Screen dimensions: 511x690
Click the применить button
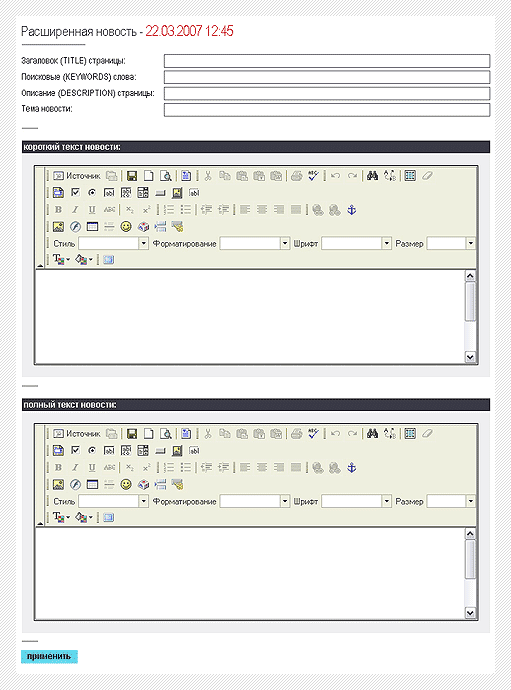click(49, 657)
